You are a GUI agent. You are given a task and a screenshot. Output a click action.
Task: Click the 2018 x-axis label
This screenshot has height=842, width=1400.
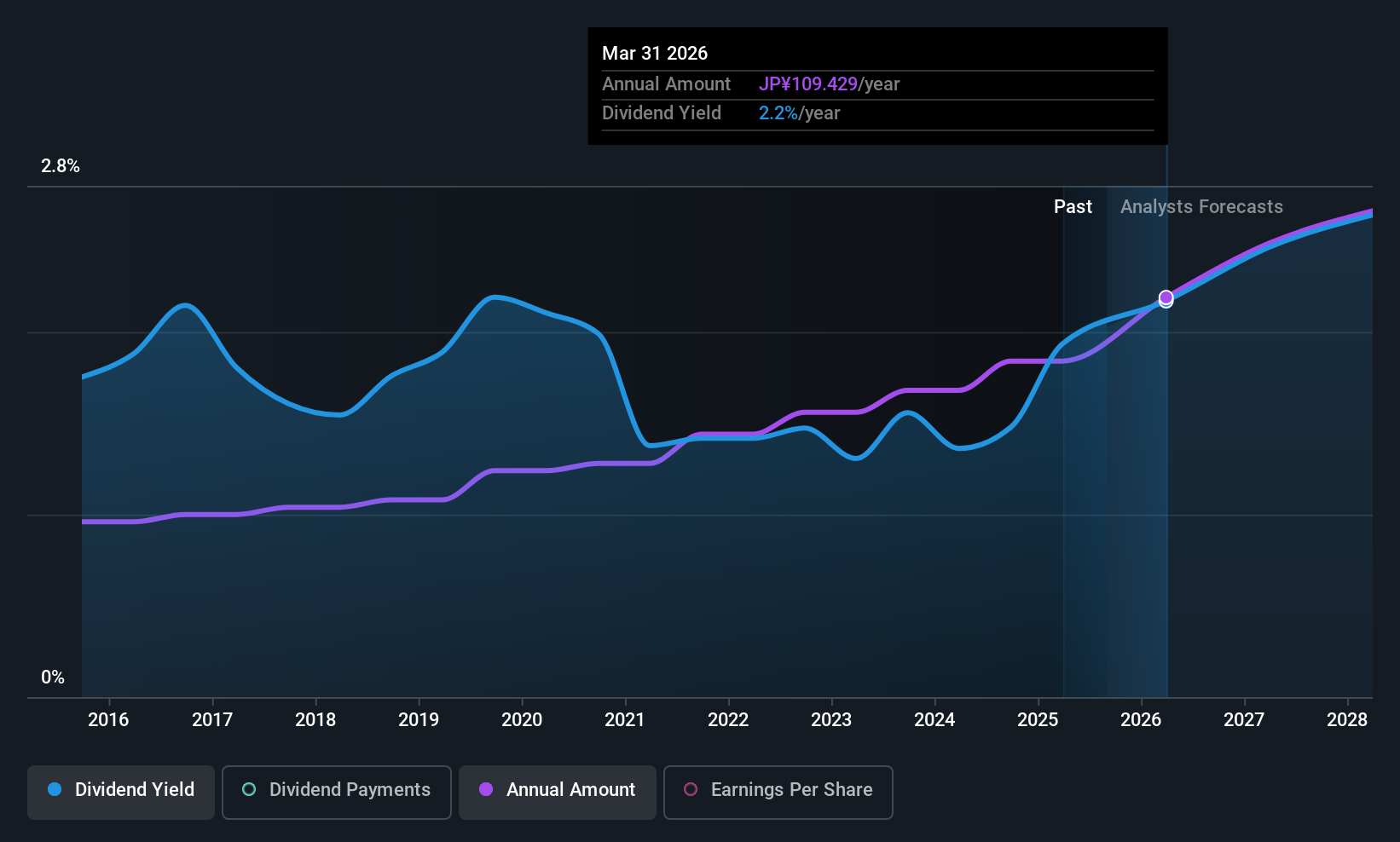pyautogui.click(x=315, y=719)
